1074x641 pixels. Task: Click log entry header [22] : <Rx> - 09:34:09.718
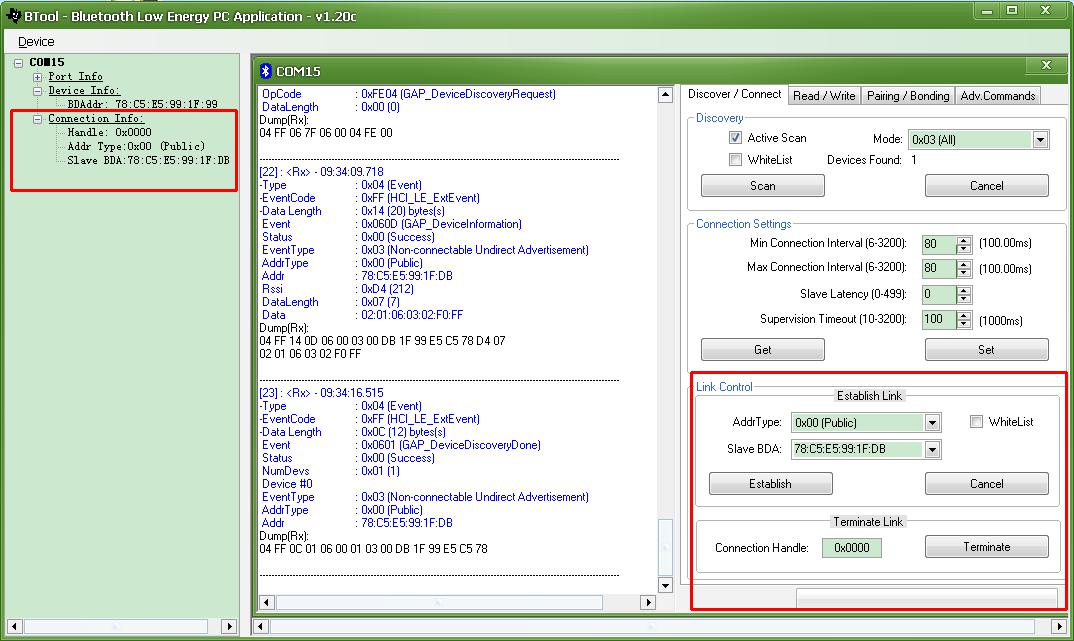coord(321,172)
